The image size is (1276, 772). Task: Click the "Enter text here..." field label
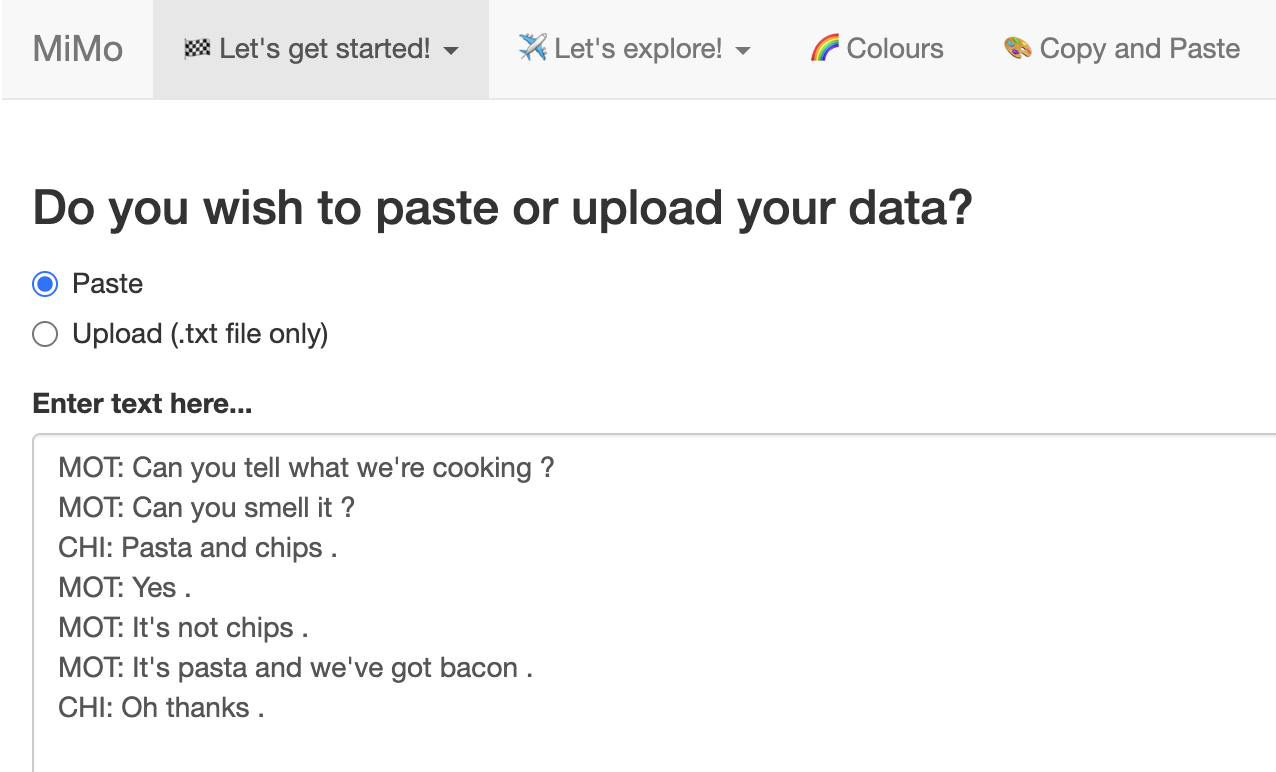tap(142, 404)
